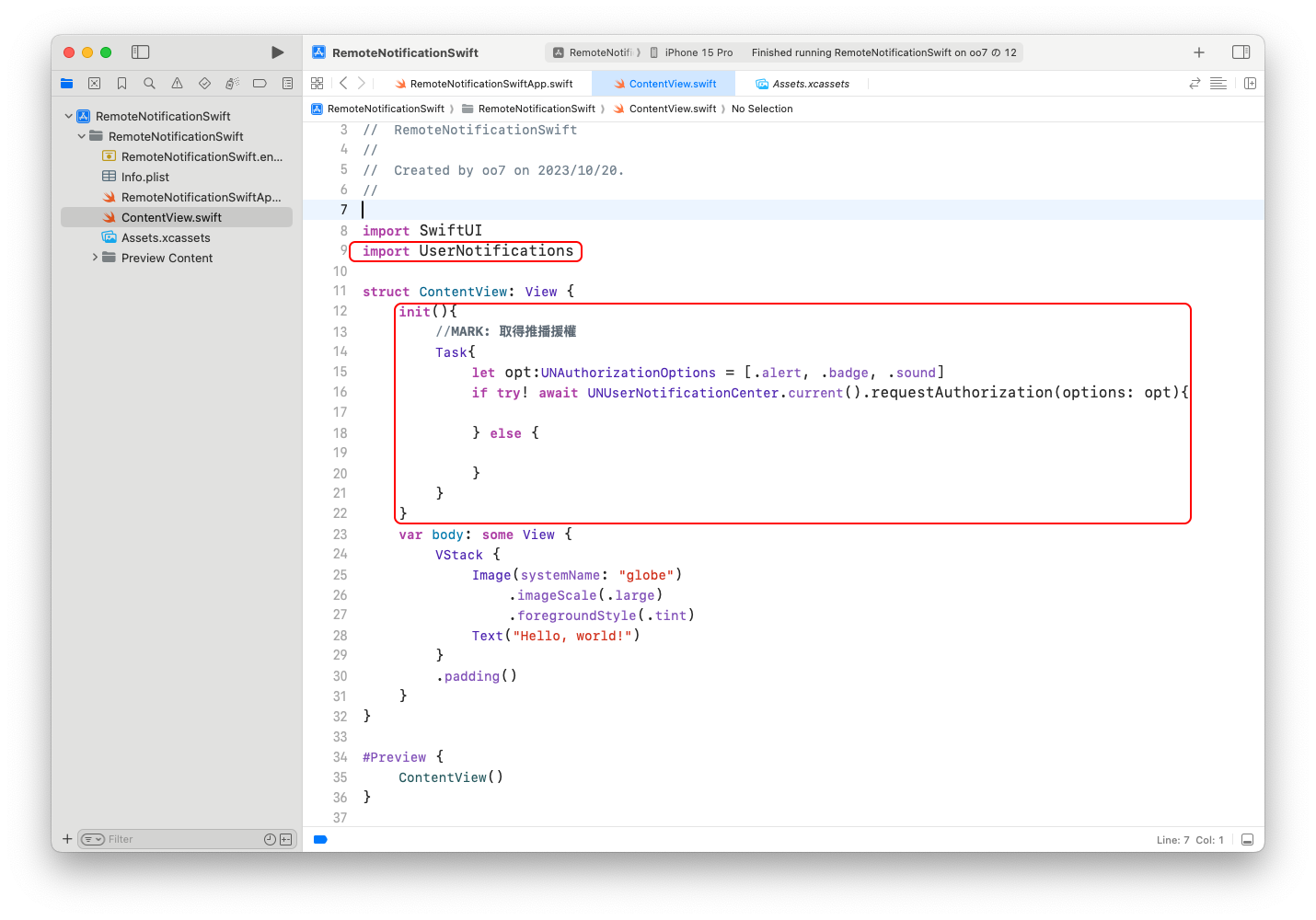Show only source-controlled files filter
This screenshot has width=1316, height=920.
[286, 839]
